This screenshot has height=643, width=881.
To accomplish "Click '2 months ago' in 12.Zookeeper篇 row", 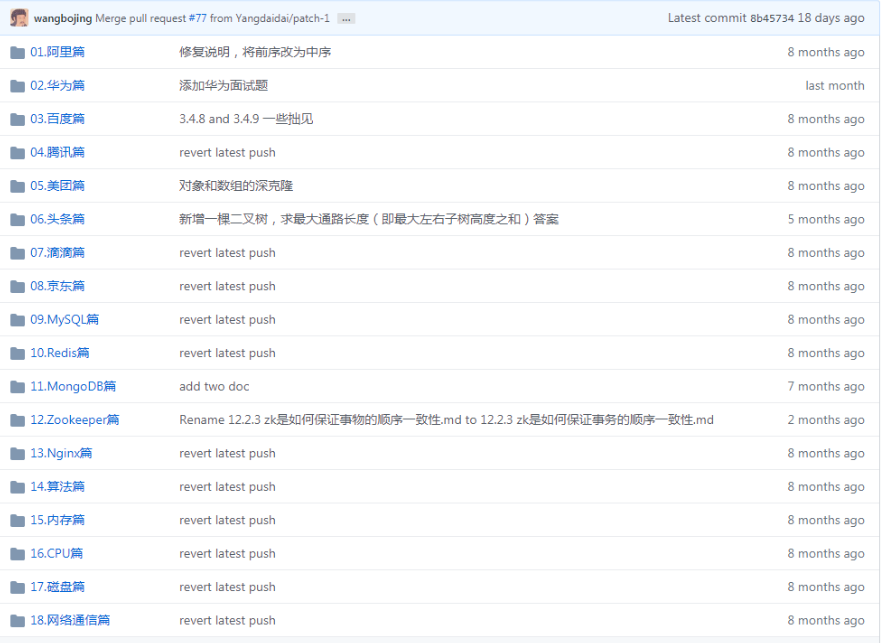I will 826,420.
